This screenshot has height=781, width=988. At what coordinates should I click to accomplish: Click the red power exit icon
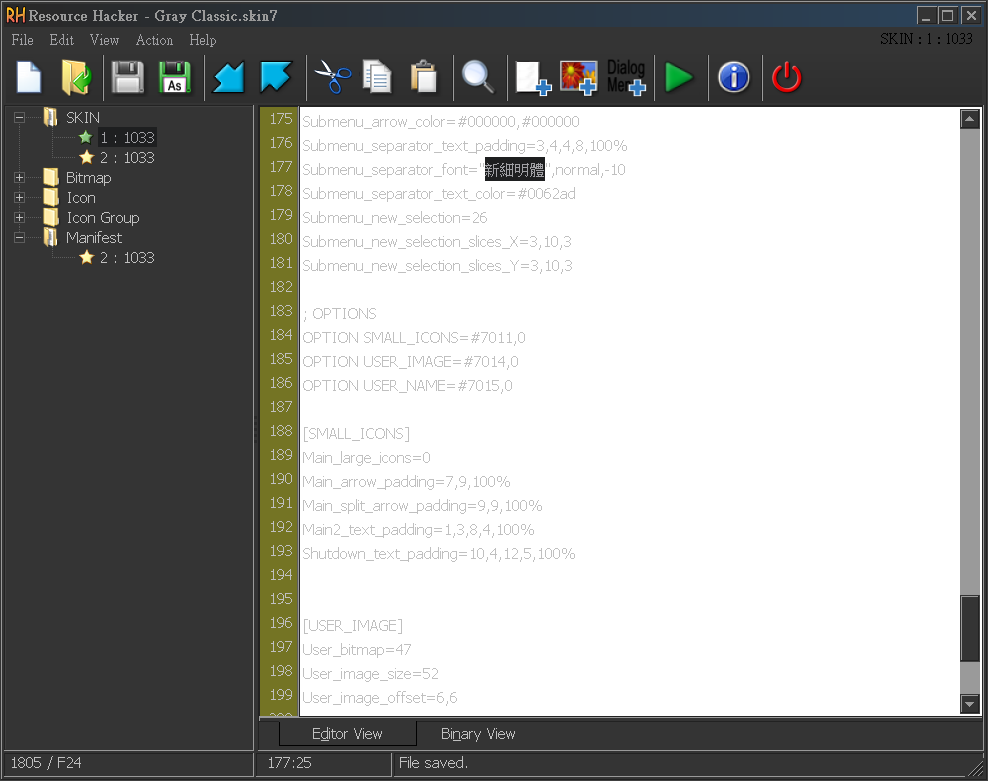pyautogui.click(x=787, y=78)
